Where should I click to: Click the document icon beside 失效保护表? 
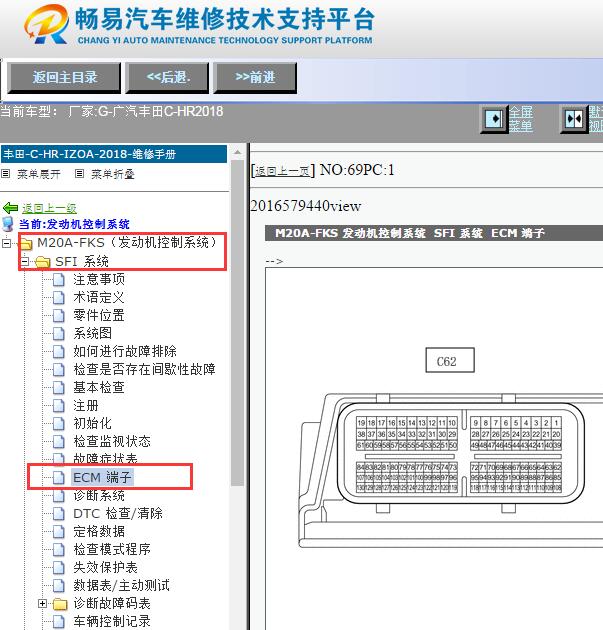pyautogui.click(x=59, y=568)
